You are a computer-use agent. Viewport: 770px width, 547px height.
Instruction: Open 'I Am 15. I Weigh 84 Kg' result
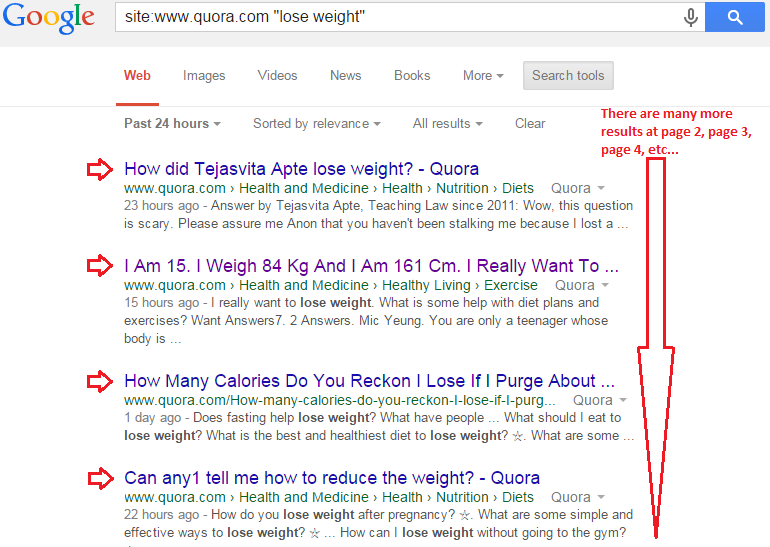pyautogui.click(x=371, y=266)
